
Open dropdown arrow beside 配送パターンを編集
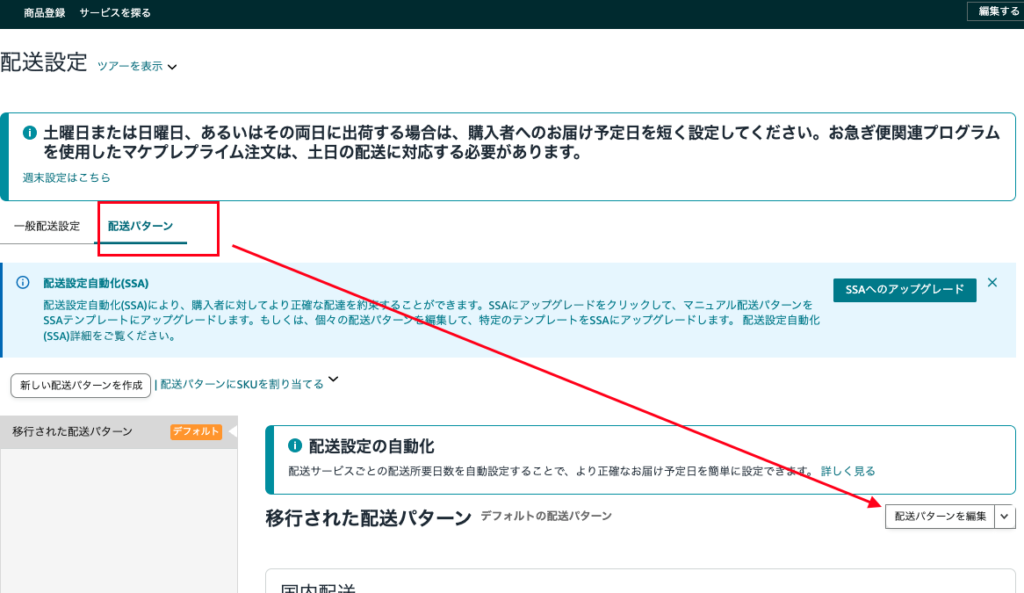(x=1005, y=516)
